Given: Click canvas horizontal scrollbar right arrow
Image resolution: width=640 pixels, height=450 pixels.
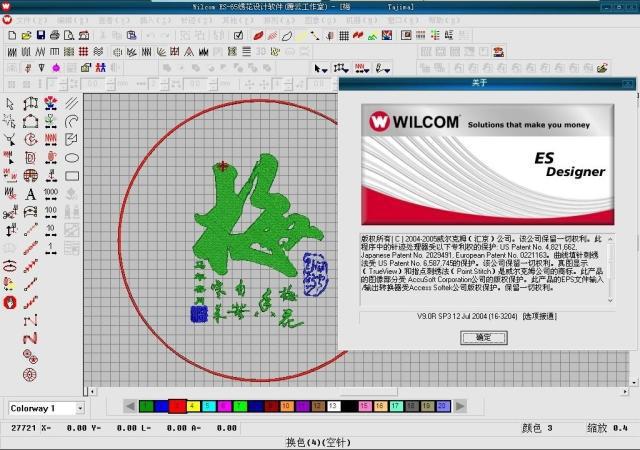Looking at the screenshot, I should [x=625, y=391].
